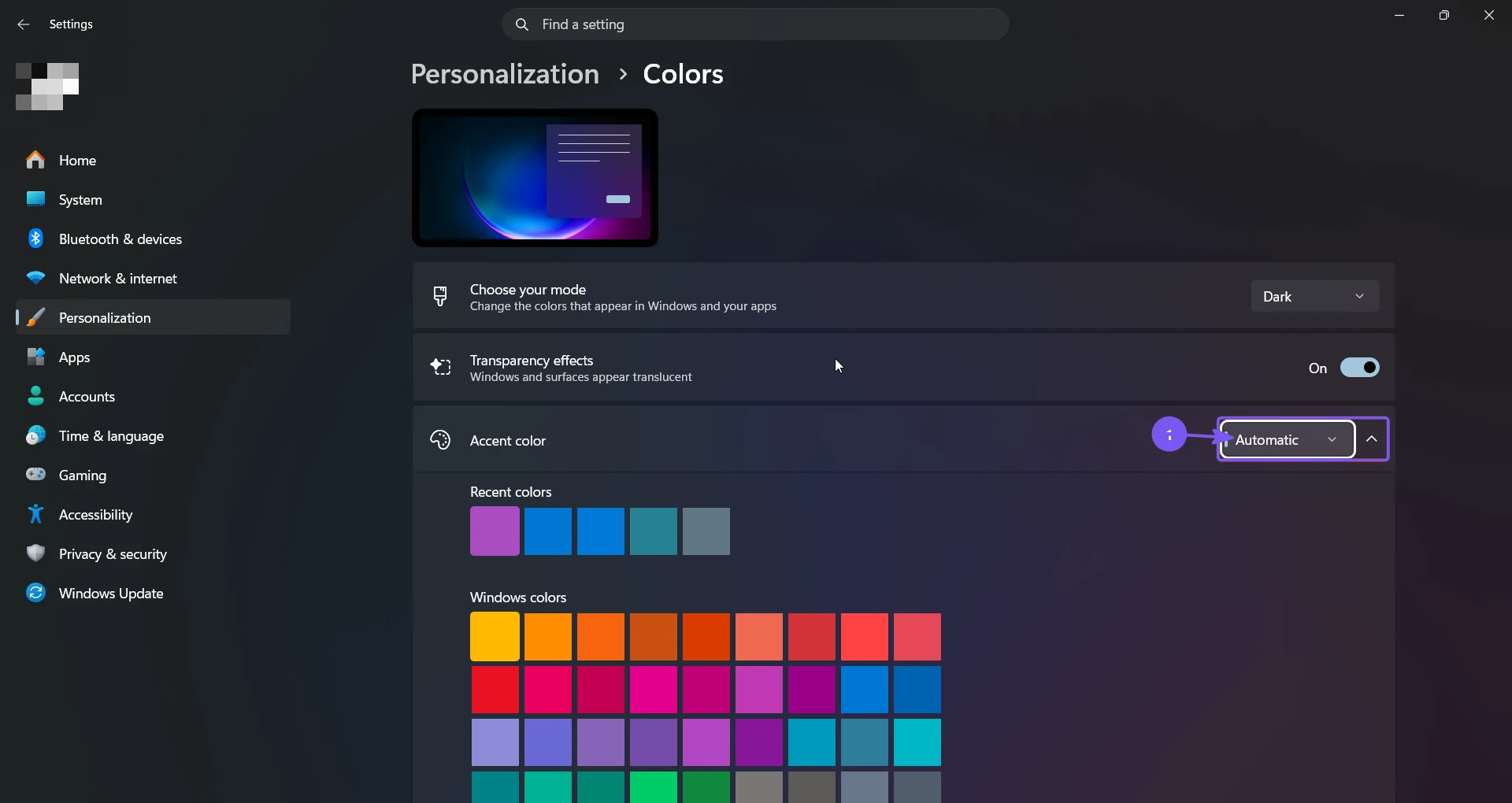Click the Recent colors heading

tap(510, 492)
